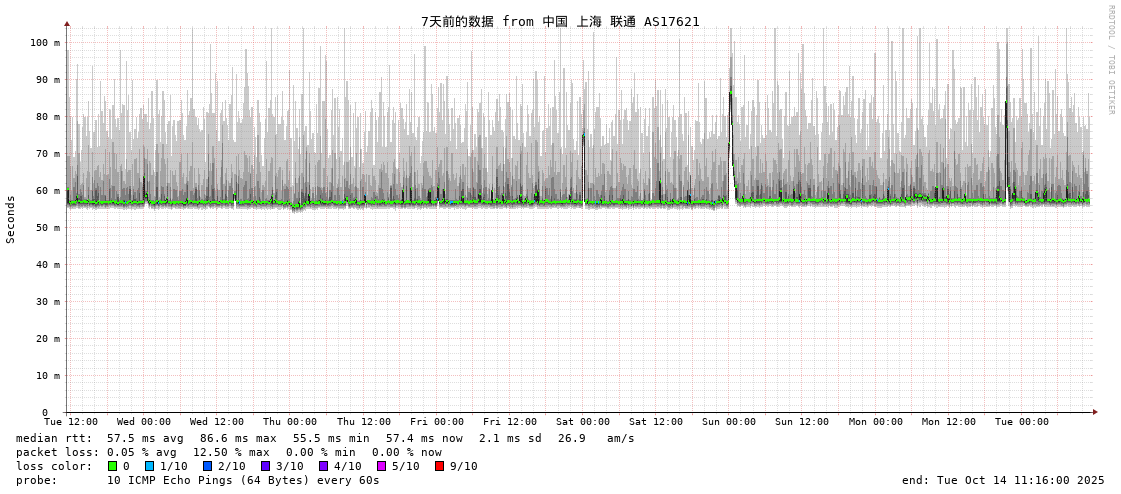
Task: Click the cyan 1/10 loss swatch
Action: [x=149, y=466]
